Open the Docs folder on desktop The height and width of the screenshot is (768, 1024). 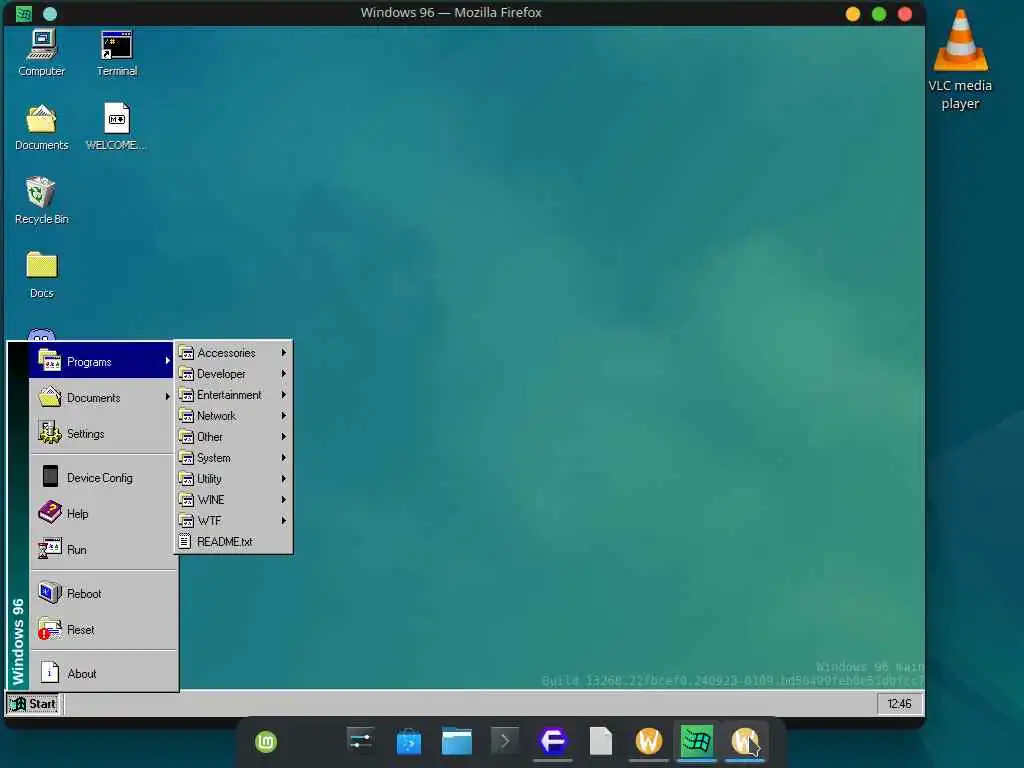42,275
